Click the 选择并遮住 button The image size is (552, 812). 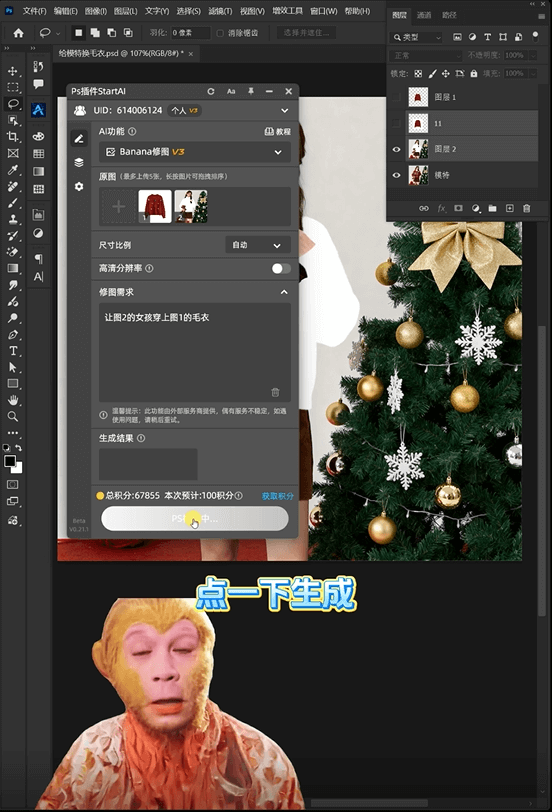click(x=307, y=33)
